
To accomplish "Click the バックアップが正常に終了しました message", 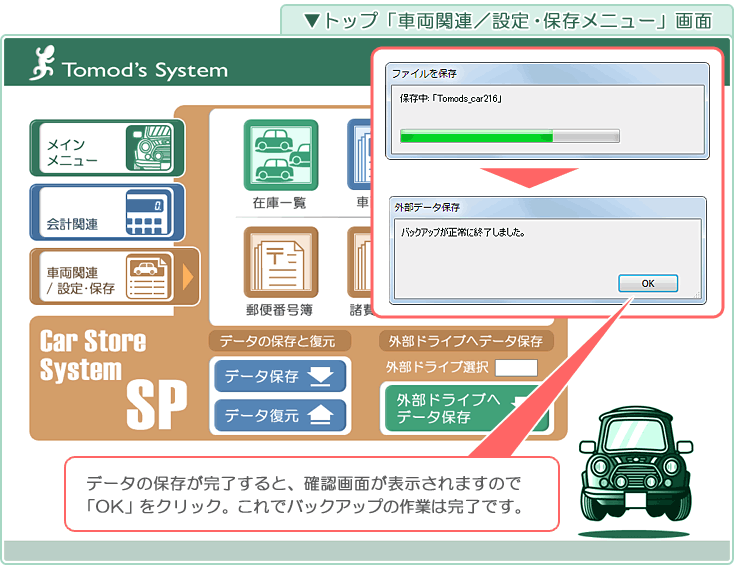I will (x=463, y=232).
